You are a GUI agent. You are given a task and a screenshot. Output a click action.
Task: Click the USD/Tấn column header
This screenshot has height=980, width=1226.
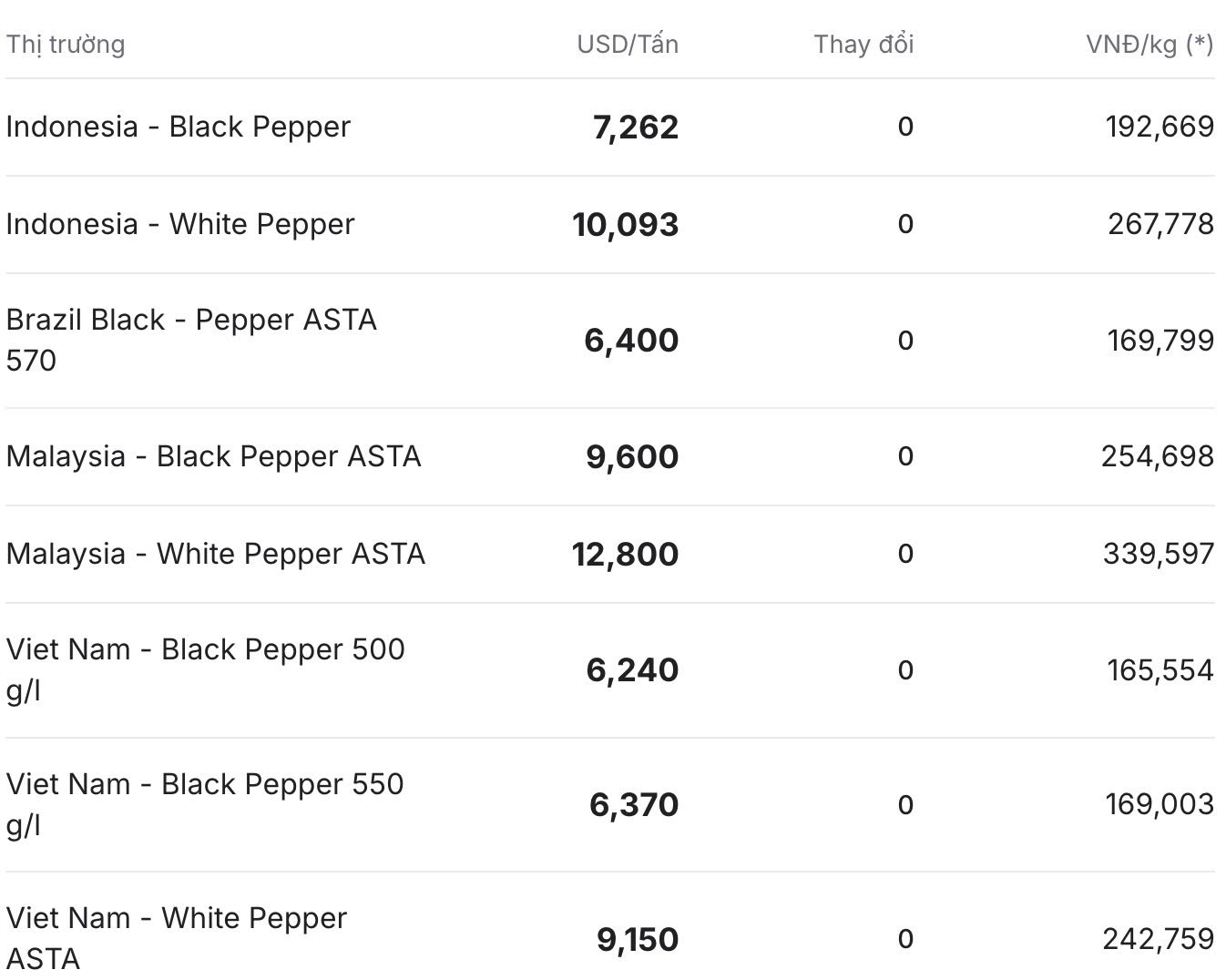coord(628,44)
